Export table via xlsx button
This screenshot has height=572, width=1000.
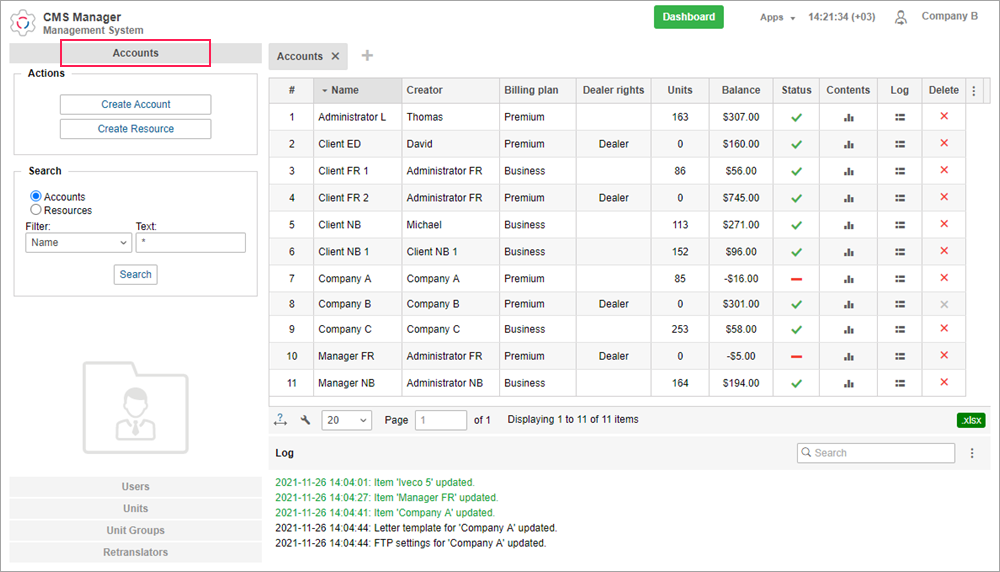coord(971,420)
